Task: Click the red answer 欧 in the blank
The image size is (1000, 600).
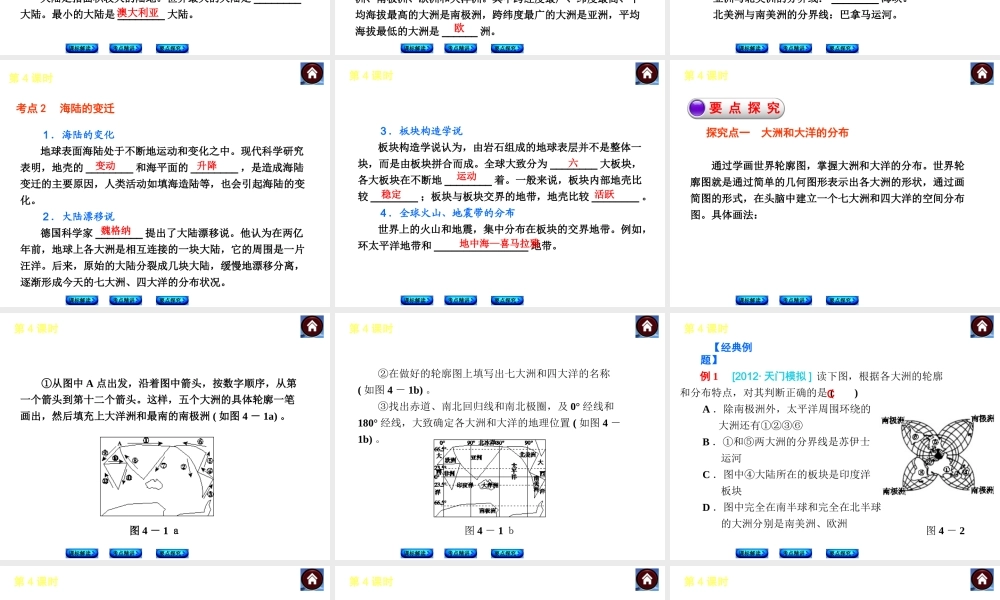Action: click(459, 28)
